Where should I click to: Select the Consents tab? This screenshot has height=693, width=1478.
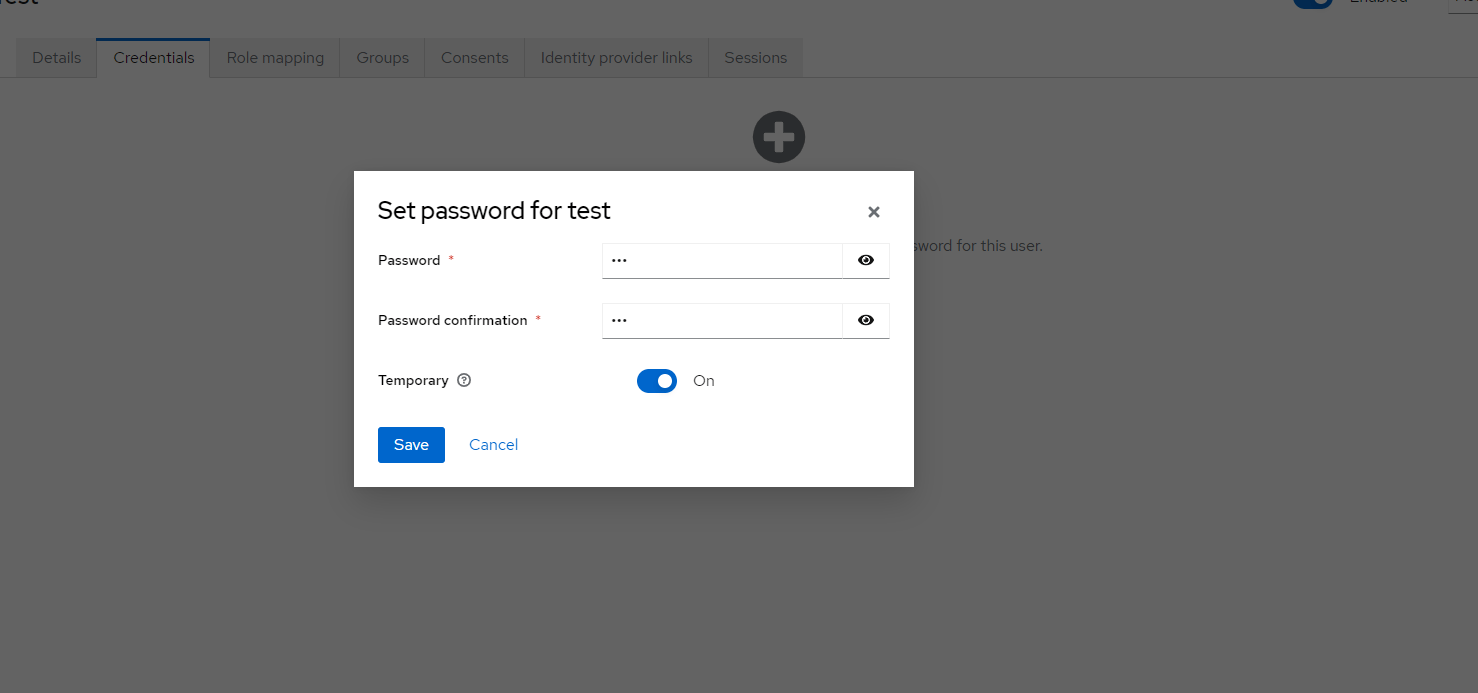click(474, 57)
